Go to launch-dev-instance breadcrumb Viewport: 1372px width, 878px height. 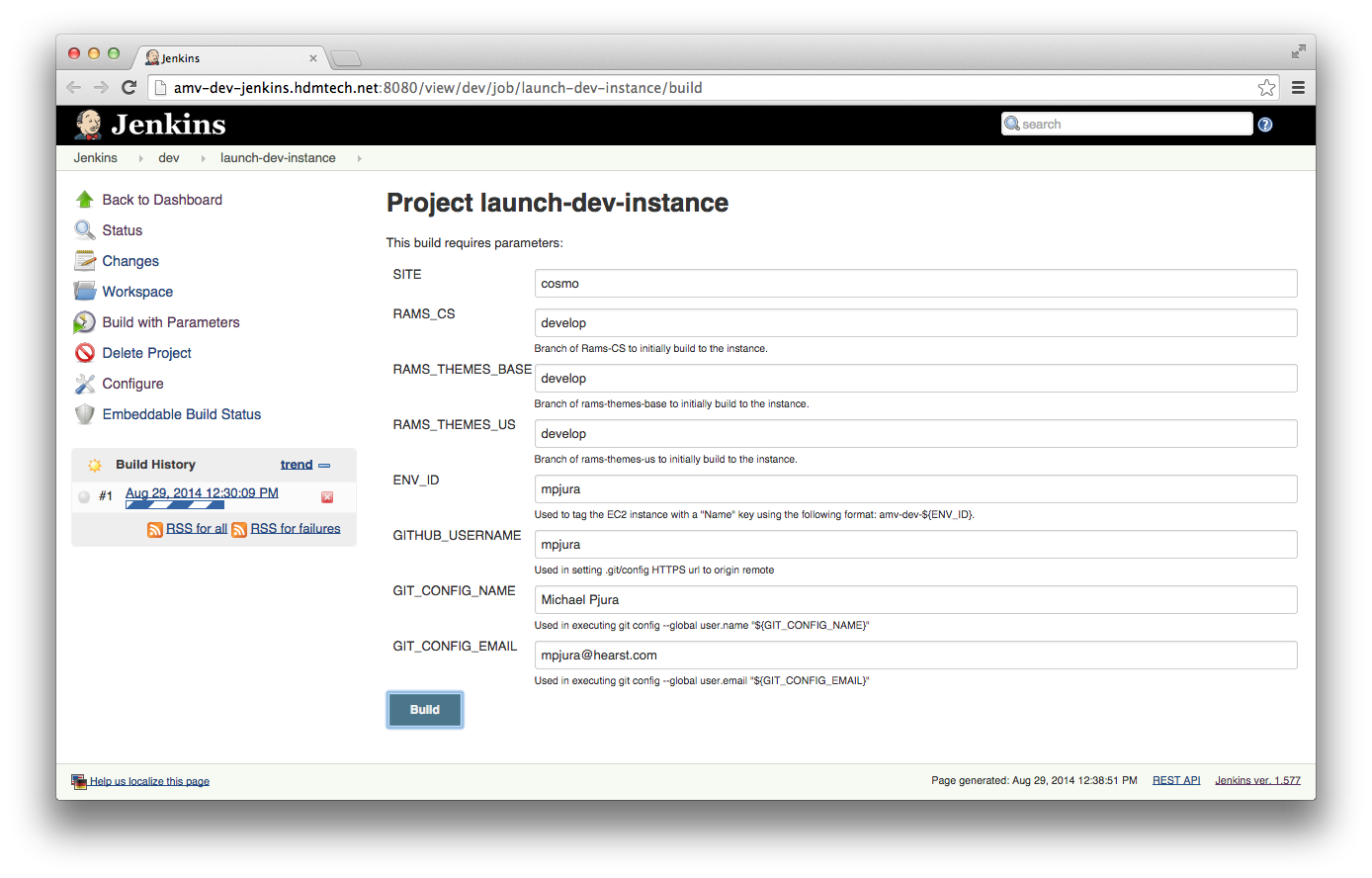[278, 158]
